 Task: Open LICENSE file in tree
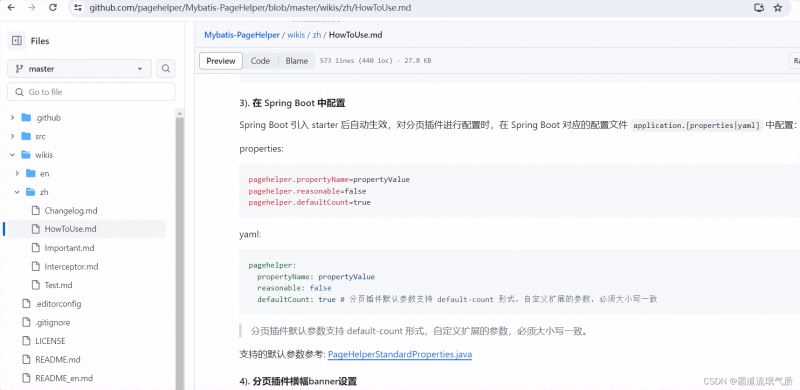point(50,340)
